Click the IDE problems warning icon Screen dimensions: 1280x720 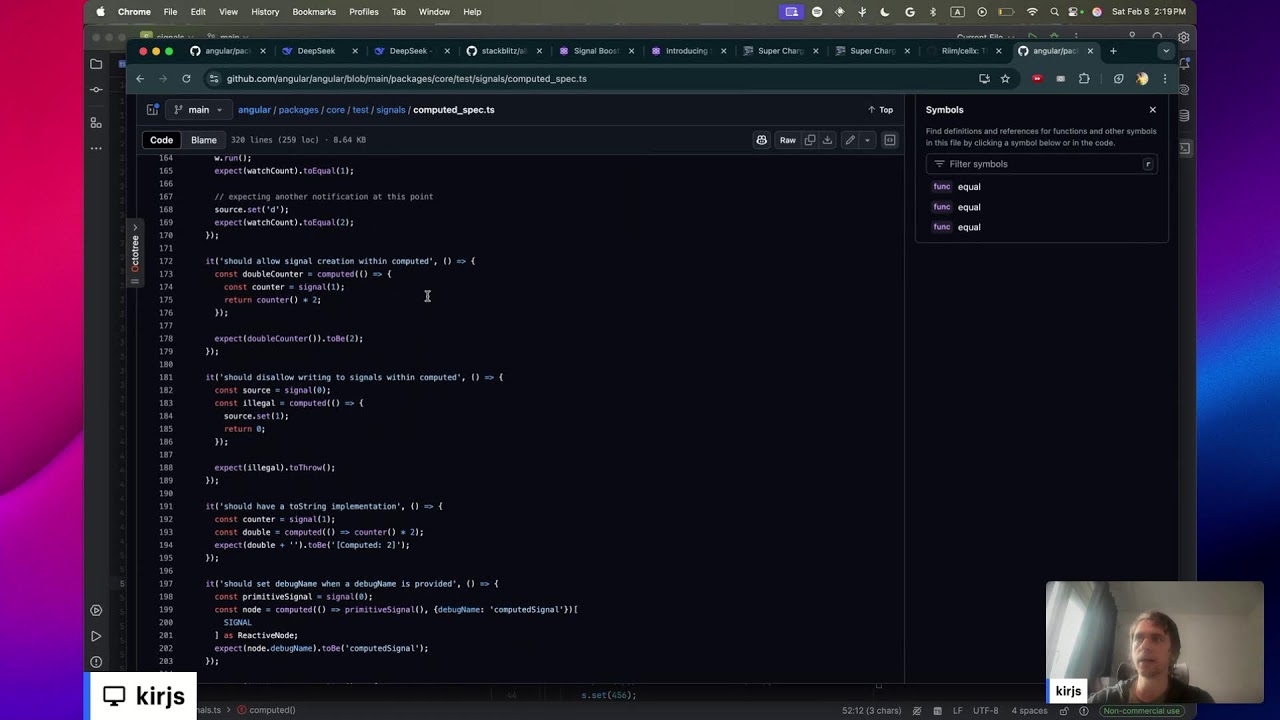[96, 662]
